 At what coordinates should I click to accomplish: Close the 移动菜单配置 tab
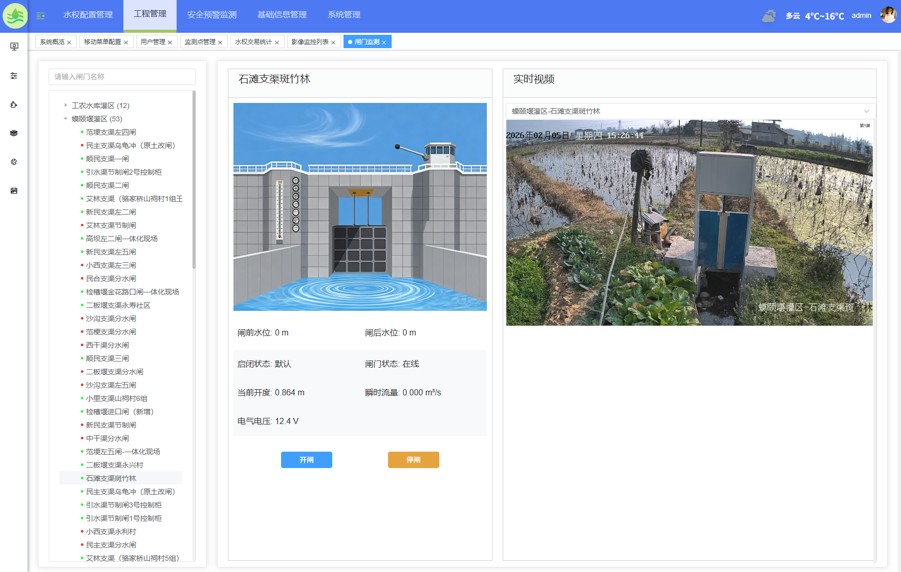(126, 43)
